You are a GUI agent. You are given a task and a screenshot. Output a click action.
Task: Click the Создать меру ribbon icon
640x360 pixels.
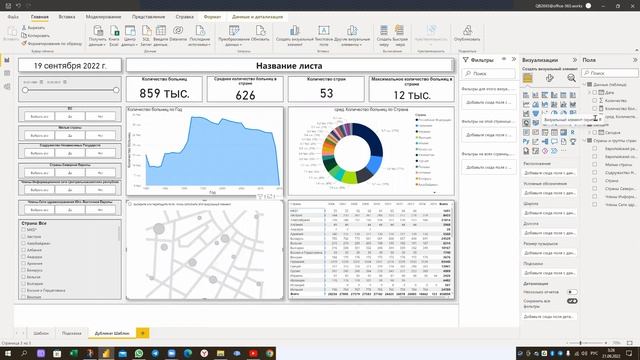(384, 31)
